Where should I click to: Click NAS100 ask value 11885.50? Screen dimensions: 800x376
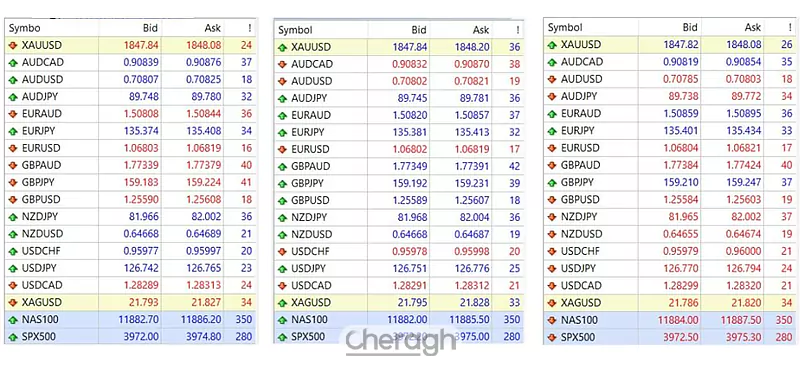coord(469,320)
